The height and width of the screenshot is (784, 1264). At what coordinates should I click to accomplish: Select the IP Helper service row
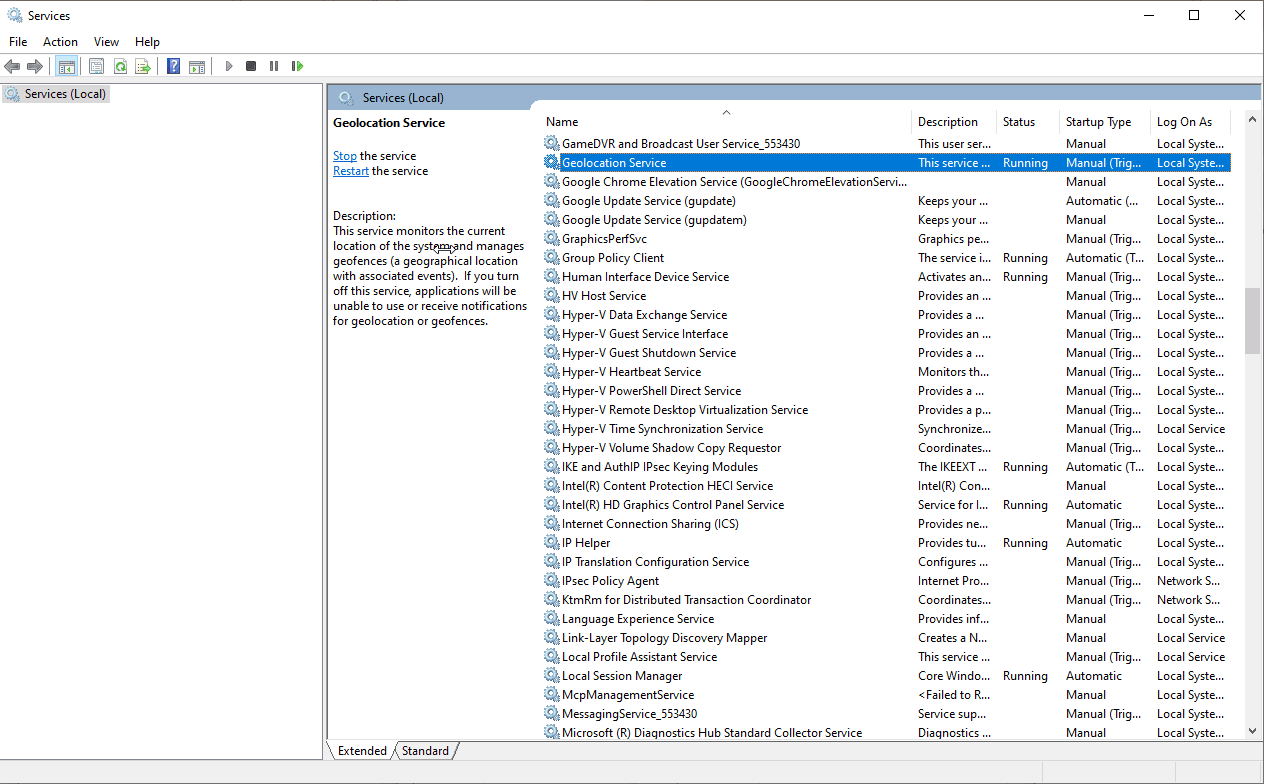586,543
